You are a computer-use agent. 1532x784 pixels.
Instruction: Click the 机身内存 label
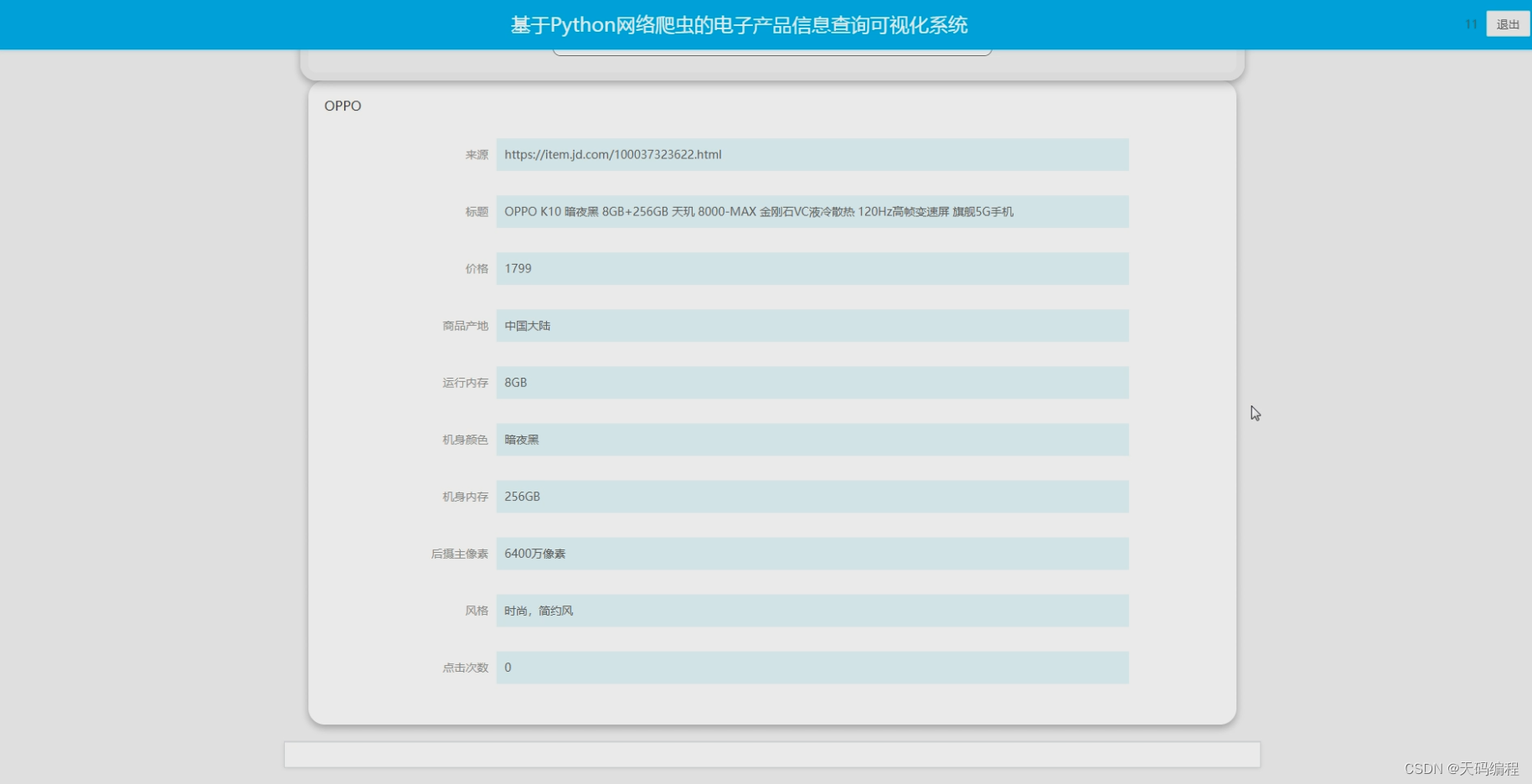[465, 497]
